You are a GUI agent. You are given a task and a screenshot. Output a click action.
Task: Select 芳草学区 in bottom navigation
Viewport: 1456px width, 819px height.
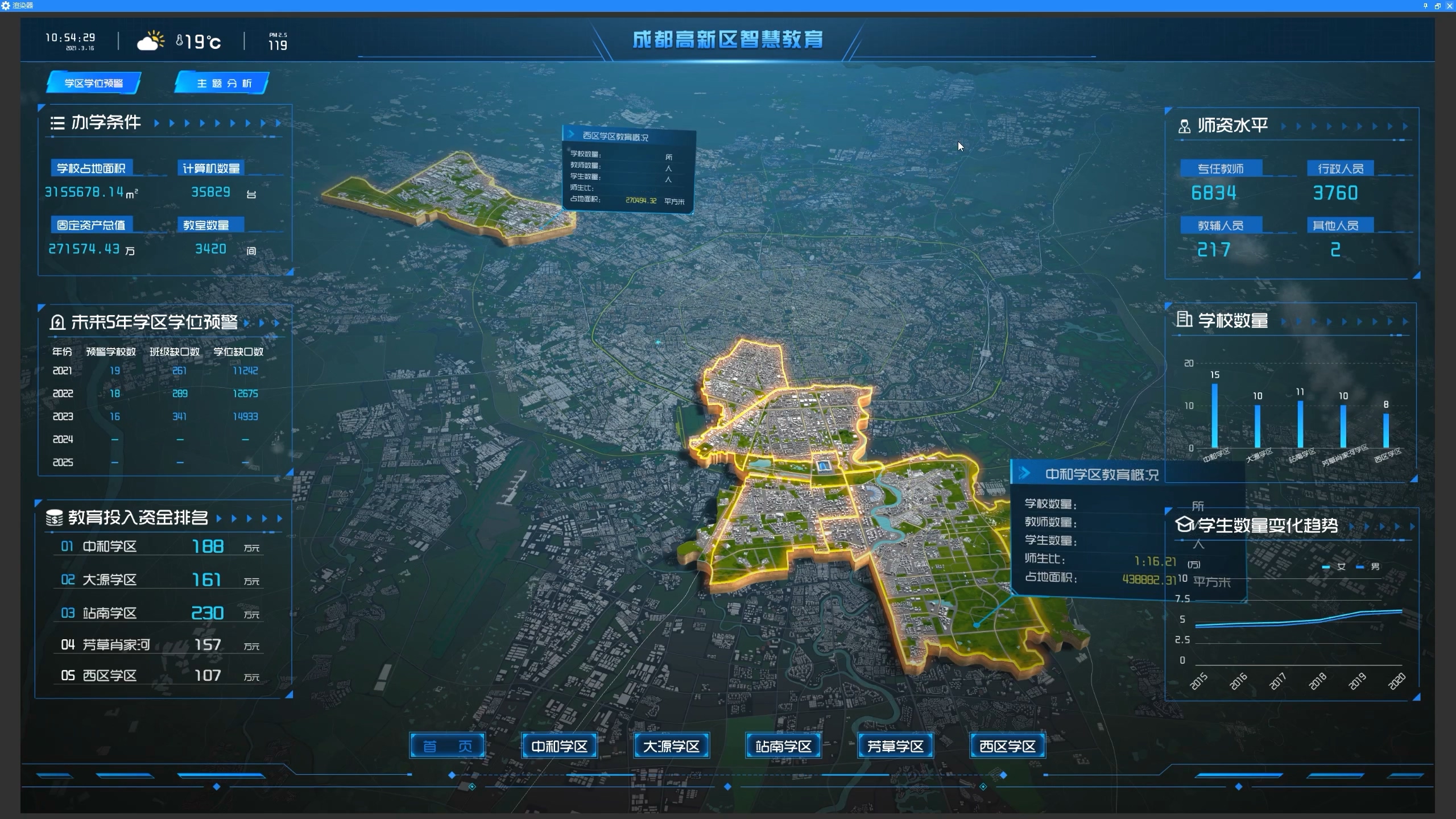(895, 746)
